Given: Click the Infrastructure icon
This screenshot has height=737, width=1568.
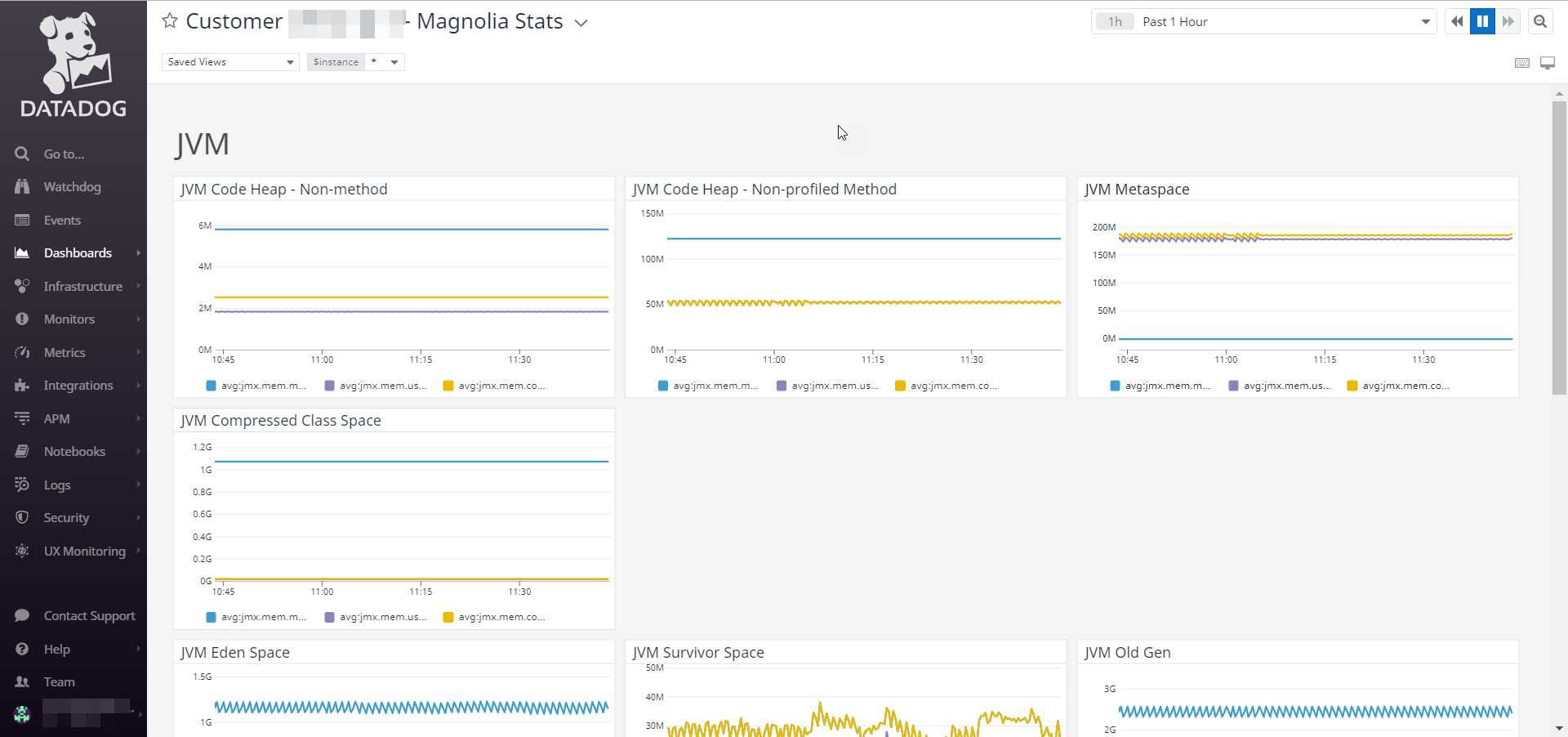Looking at the screenshot, I should (22, 286).
